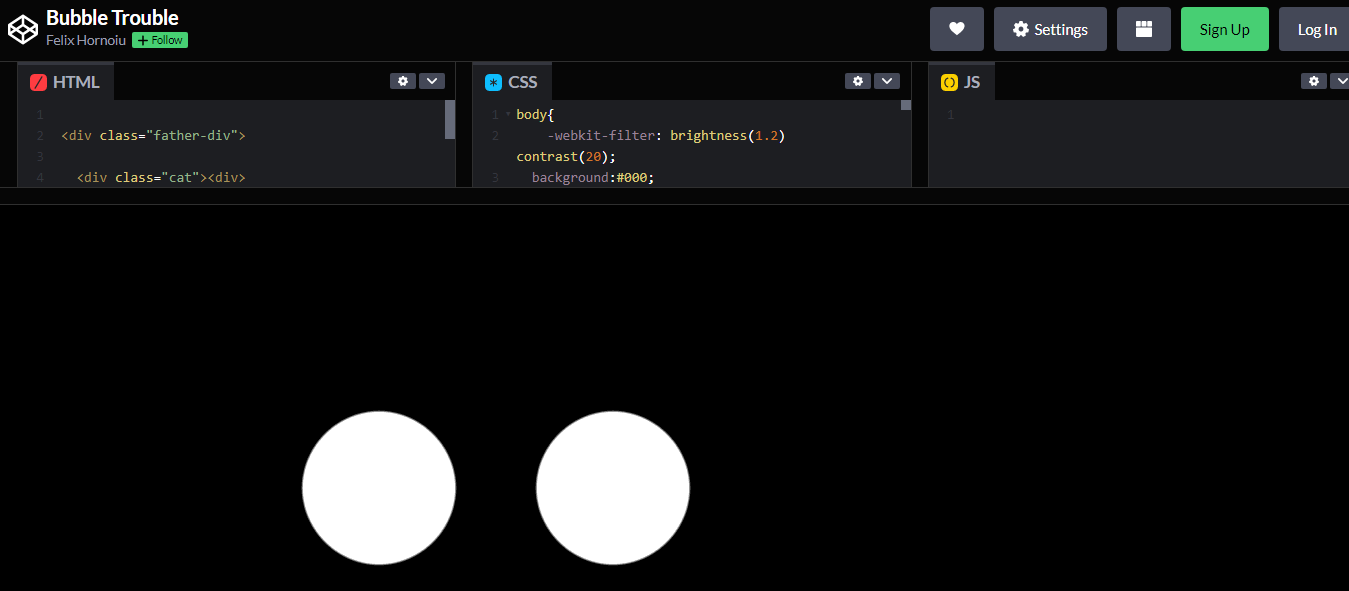Expand the CSS panel dropdown chevron
1349x591 pixels.
coord(887,80)
